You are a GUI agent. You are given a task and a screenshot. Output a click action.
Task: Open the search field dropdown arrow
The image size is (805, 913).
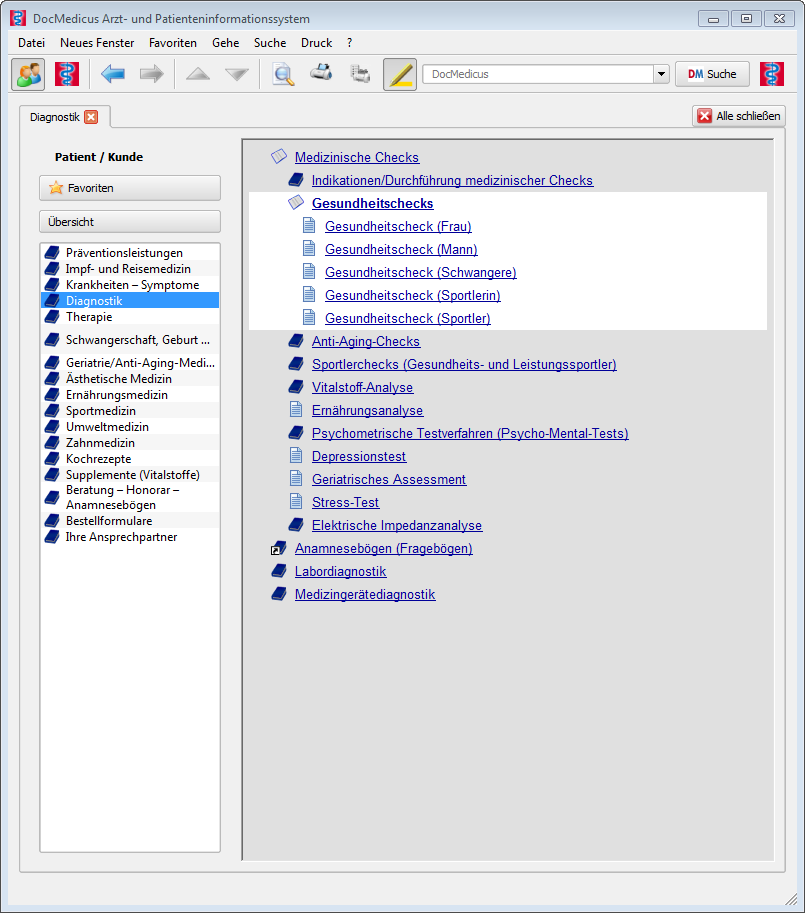tap(661, 75)
